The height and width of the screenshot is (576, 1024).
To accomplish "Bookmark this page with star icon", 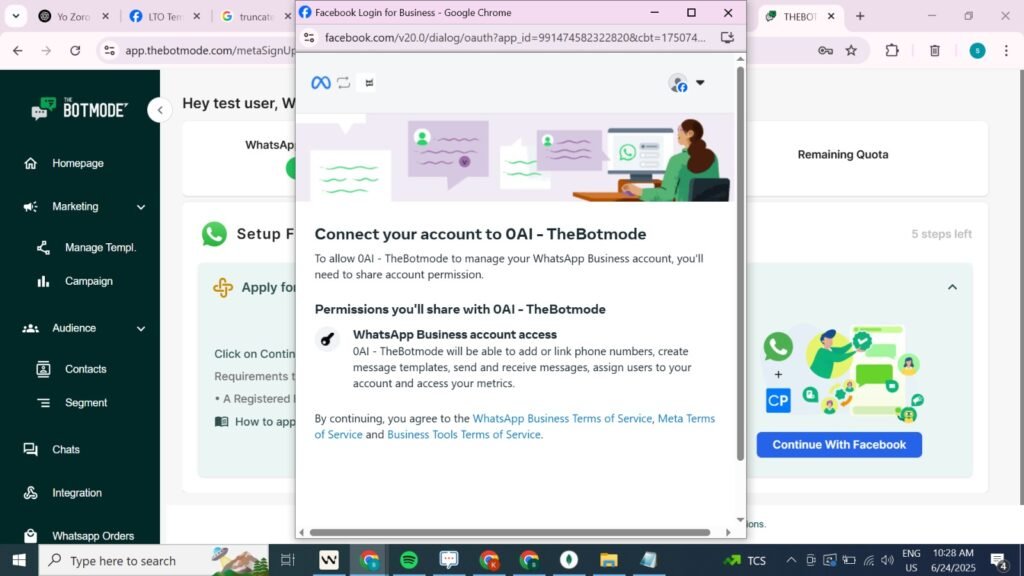I will [x=851, y=50].
